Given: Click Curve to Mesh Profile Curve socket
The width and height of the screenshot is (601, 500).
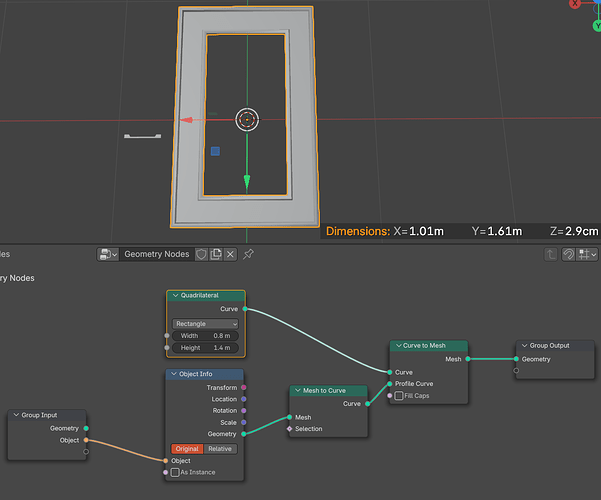Looking at the screenshot, I should (x=390, y=383).
